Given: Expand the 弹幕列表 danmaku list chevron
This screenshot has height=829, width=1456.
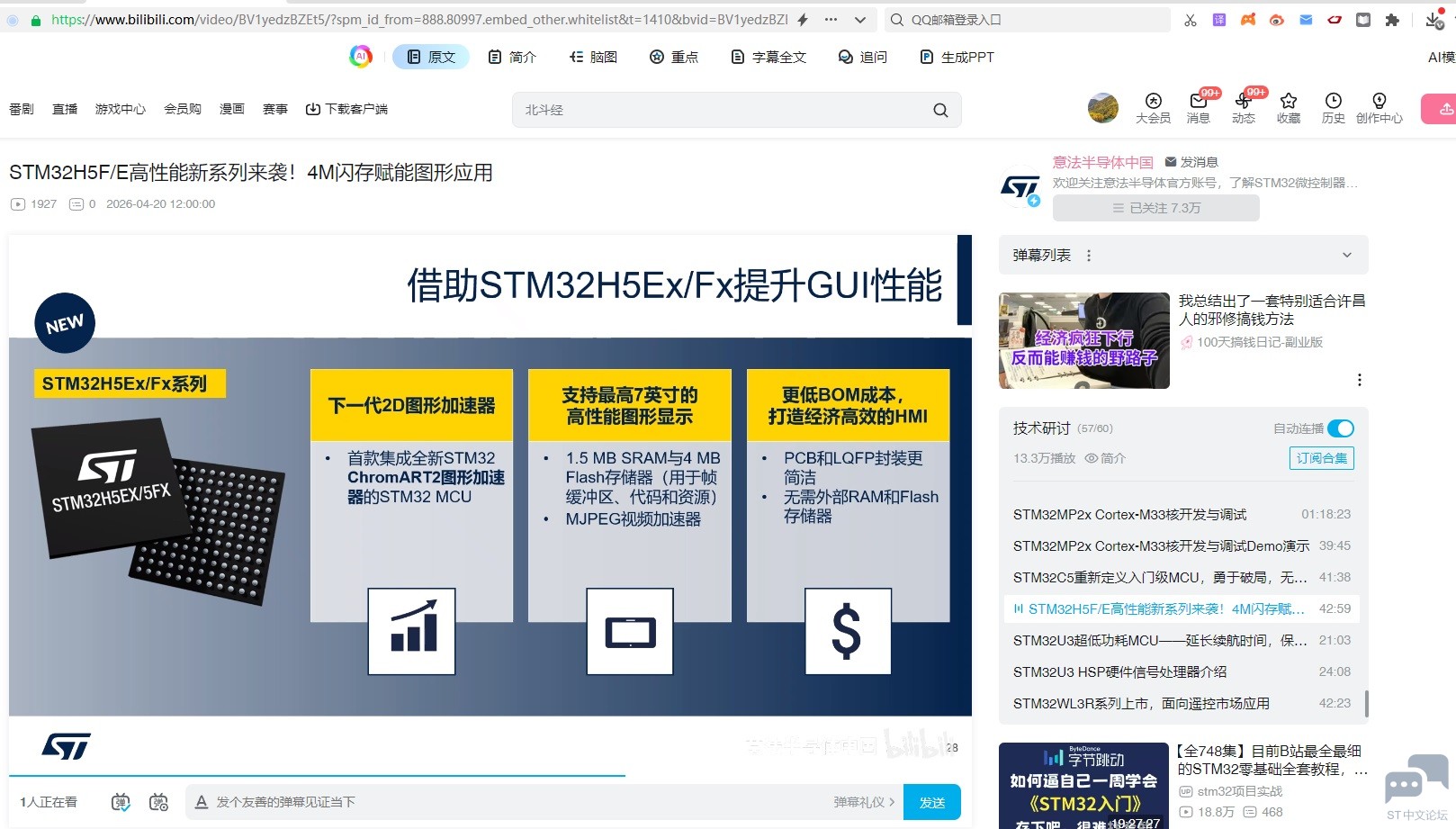Looking at the screenshot, I should tap(1347, 256).
